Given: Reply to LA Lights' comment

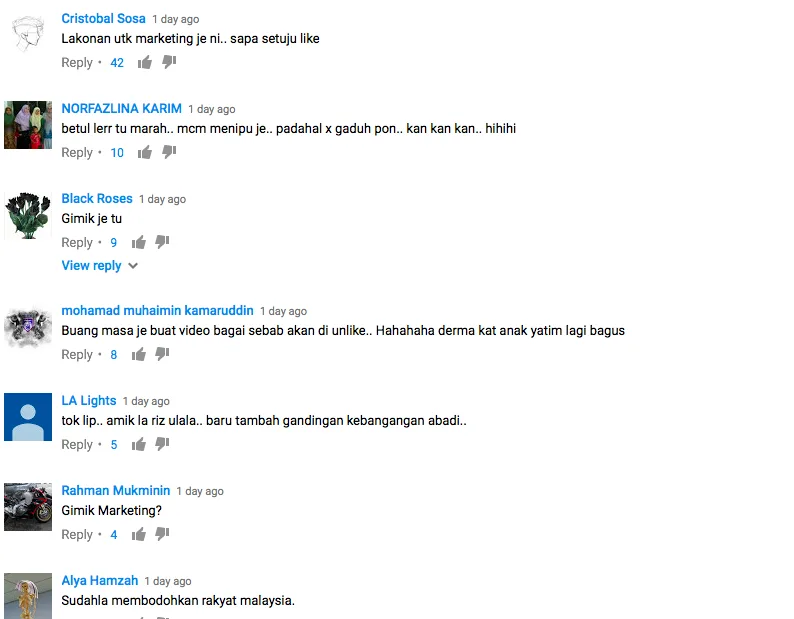Looking at the screenshot, I should coord(77,444).
